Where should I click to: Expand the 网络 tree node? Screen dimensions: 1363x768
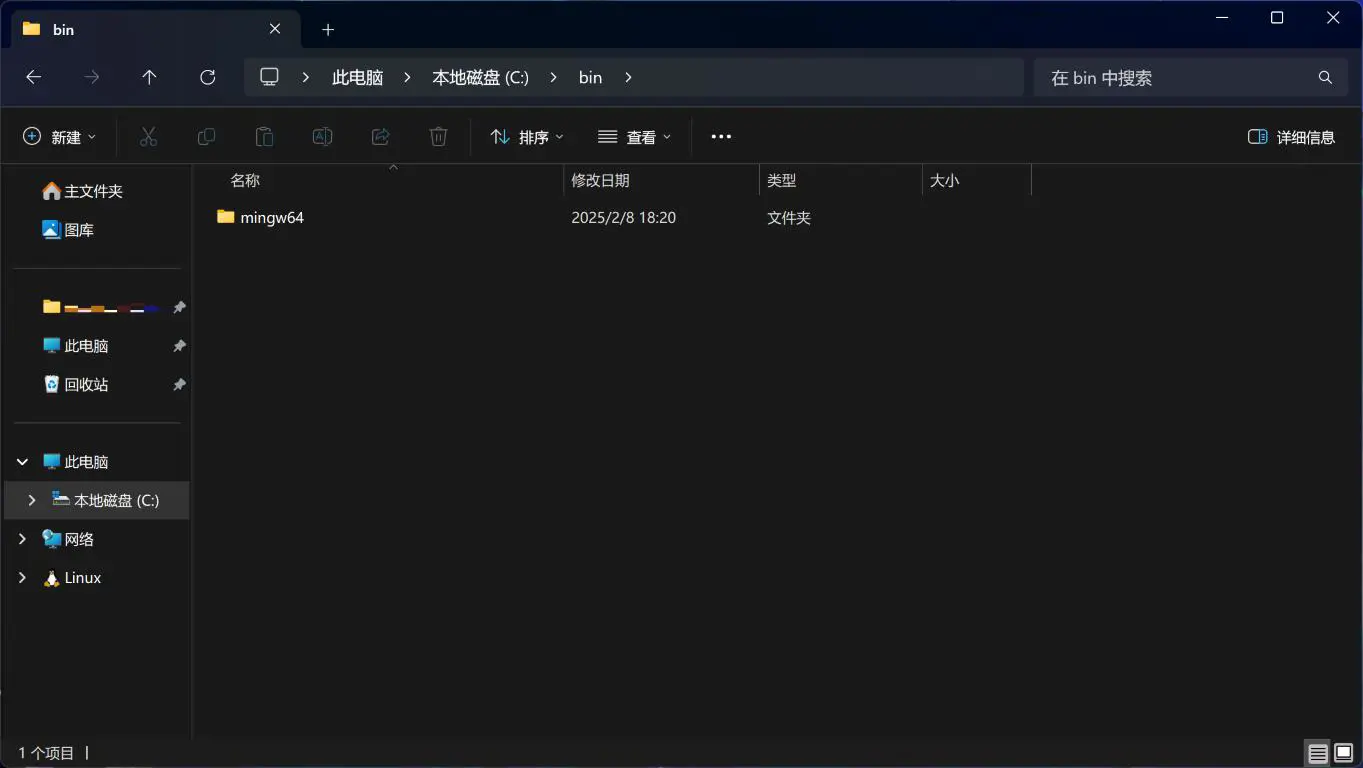22,539
